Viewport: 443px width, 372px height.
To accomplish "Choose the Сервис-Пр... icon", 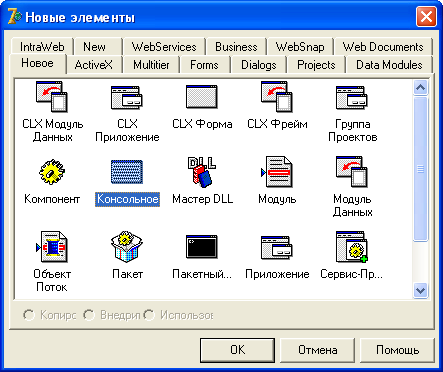I will tap(352, 247).
